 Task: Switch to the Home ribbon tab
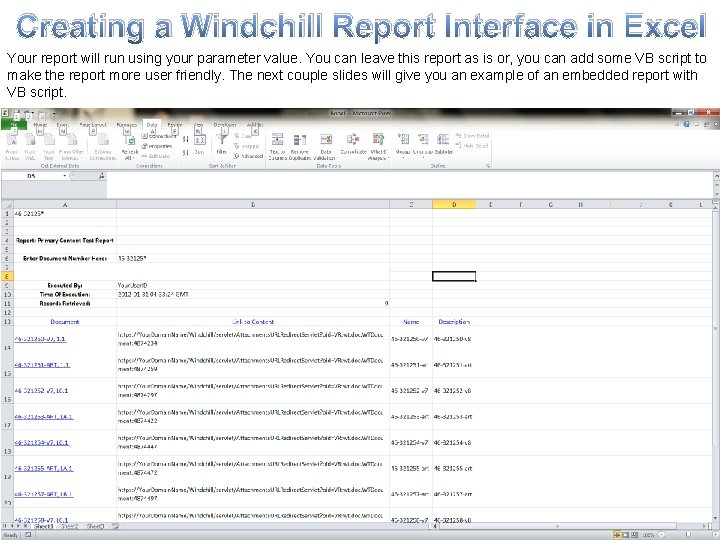tap(40, 125)
